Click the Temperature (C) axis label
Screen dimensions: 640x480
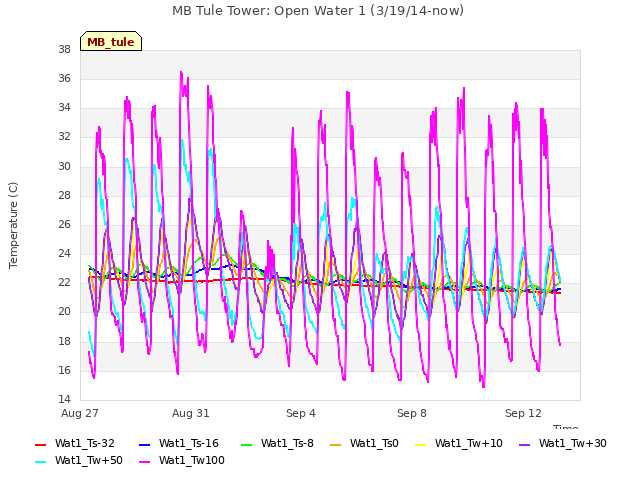pos(13,225)
